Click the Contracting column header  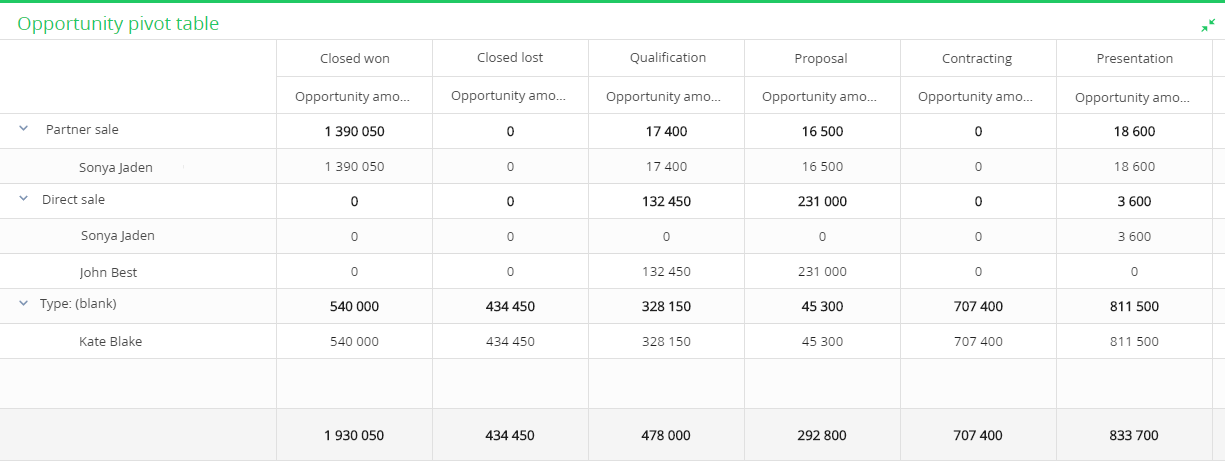pyautogui.click(x=977, y=58)
